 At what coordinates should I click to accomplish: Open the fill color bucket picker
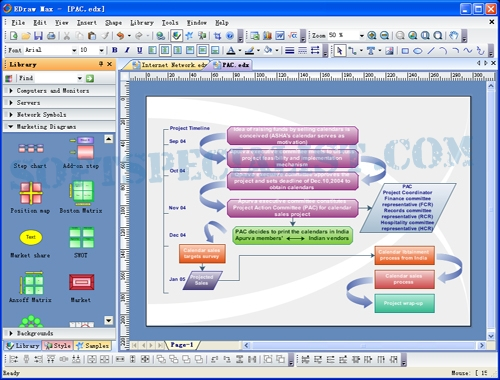pos(268,50)
